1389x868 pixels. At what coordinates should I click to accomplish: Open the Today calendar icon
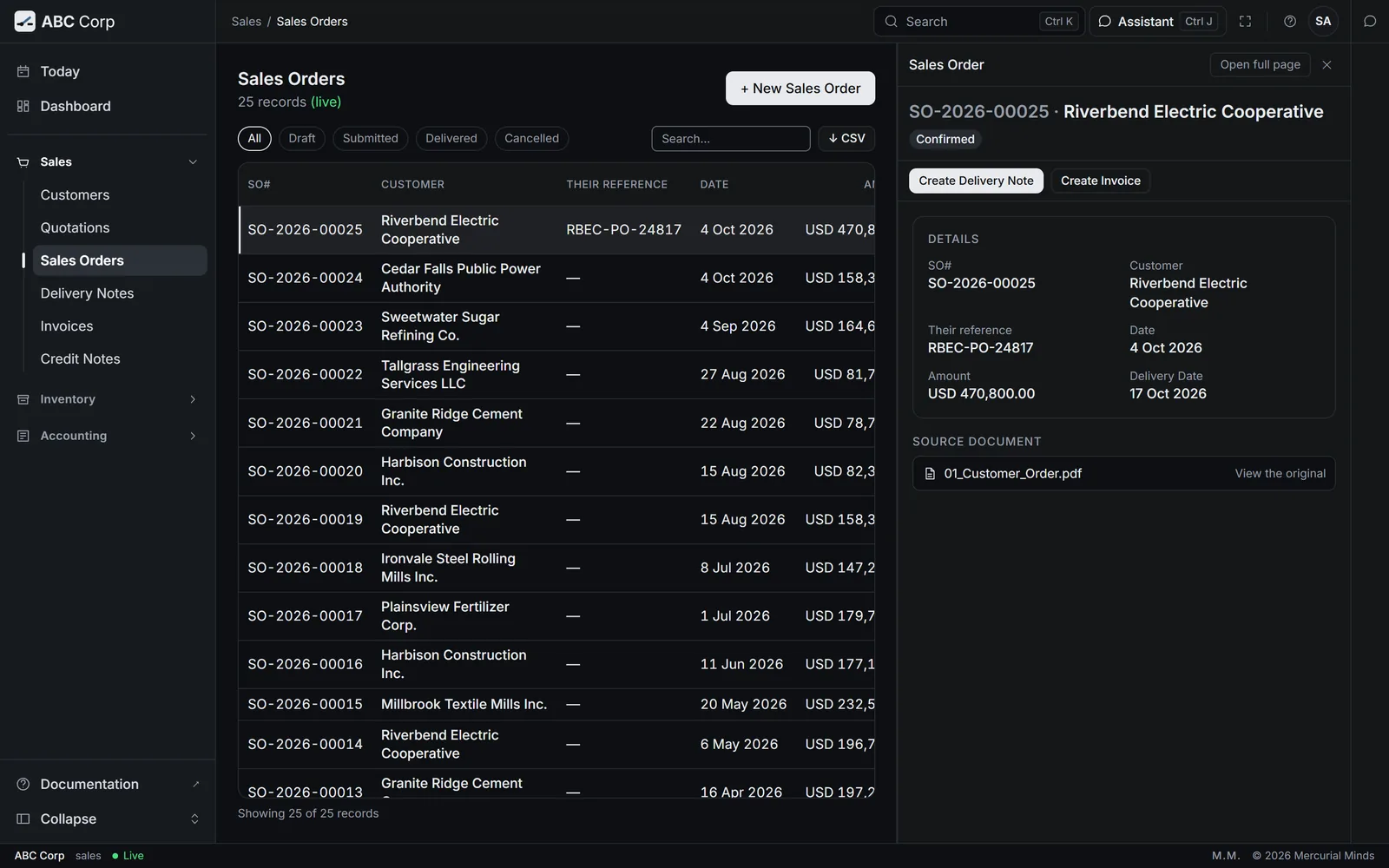click(23, 71)
